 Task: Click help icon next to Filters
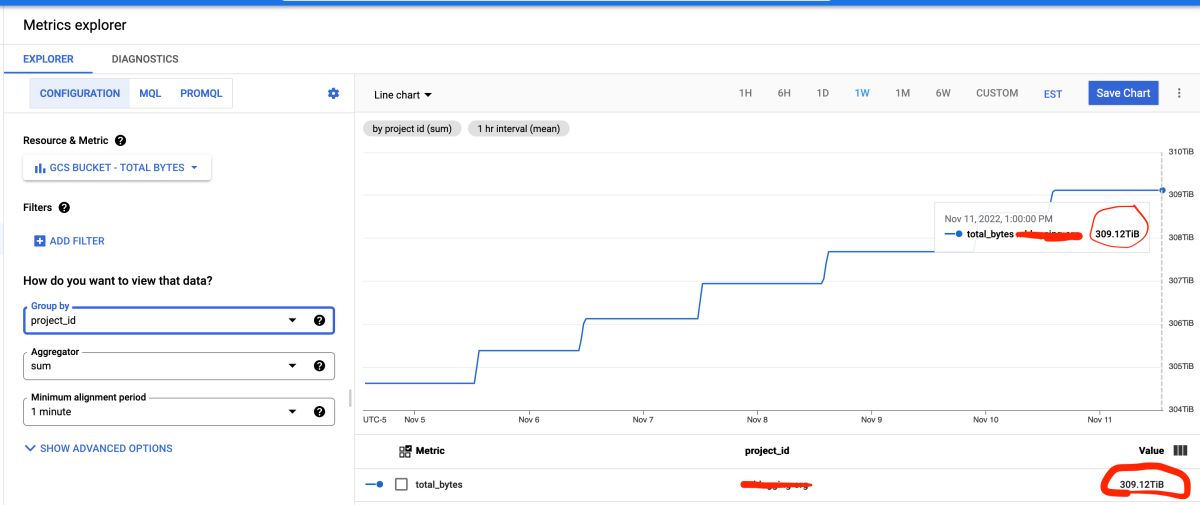click(x=64, y=207)
